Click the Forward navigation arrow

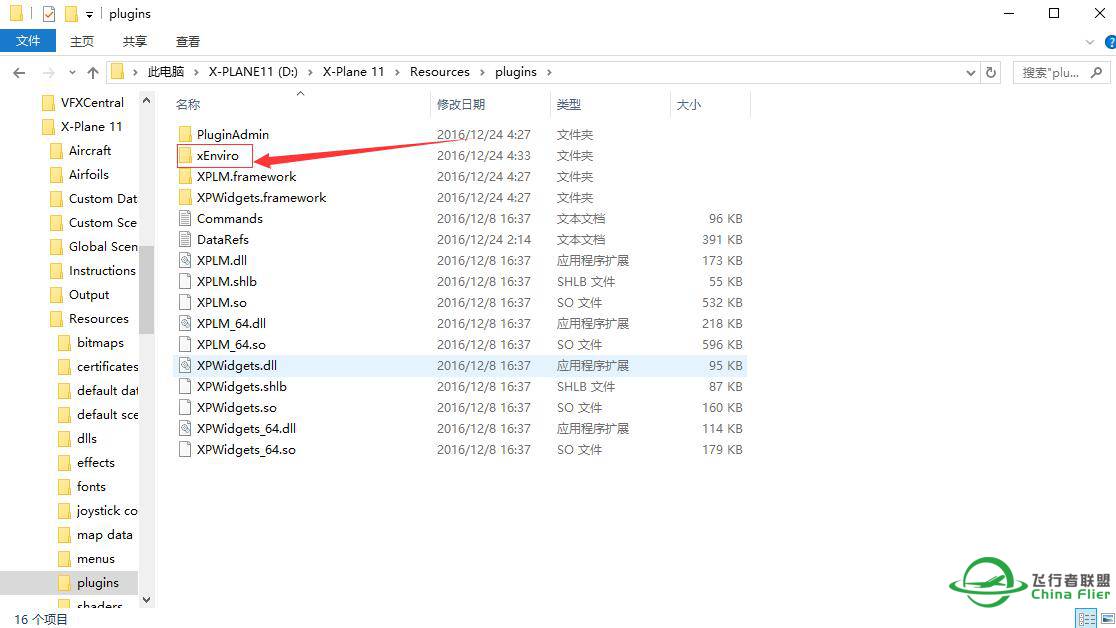48,73
